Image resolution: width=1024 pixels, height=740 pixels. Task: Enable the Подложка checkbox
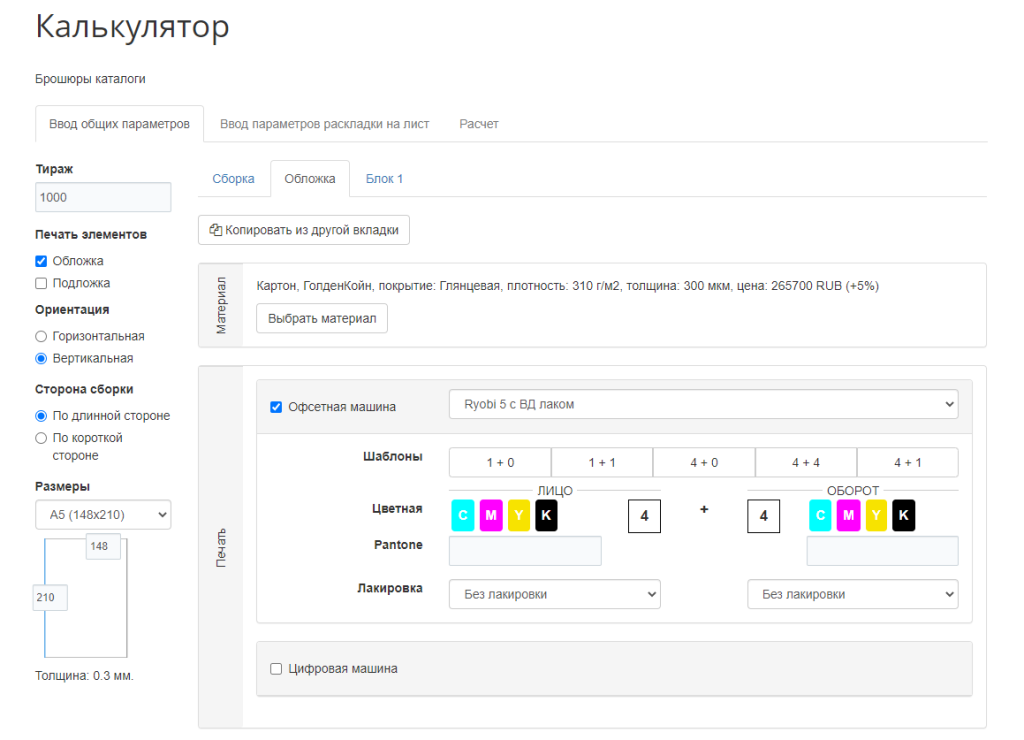[x=41, y=284]
